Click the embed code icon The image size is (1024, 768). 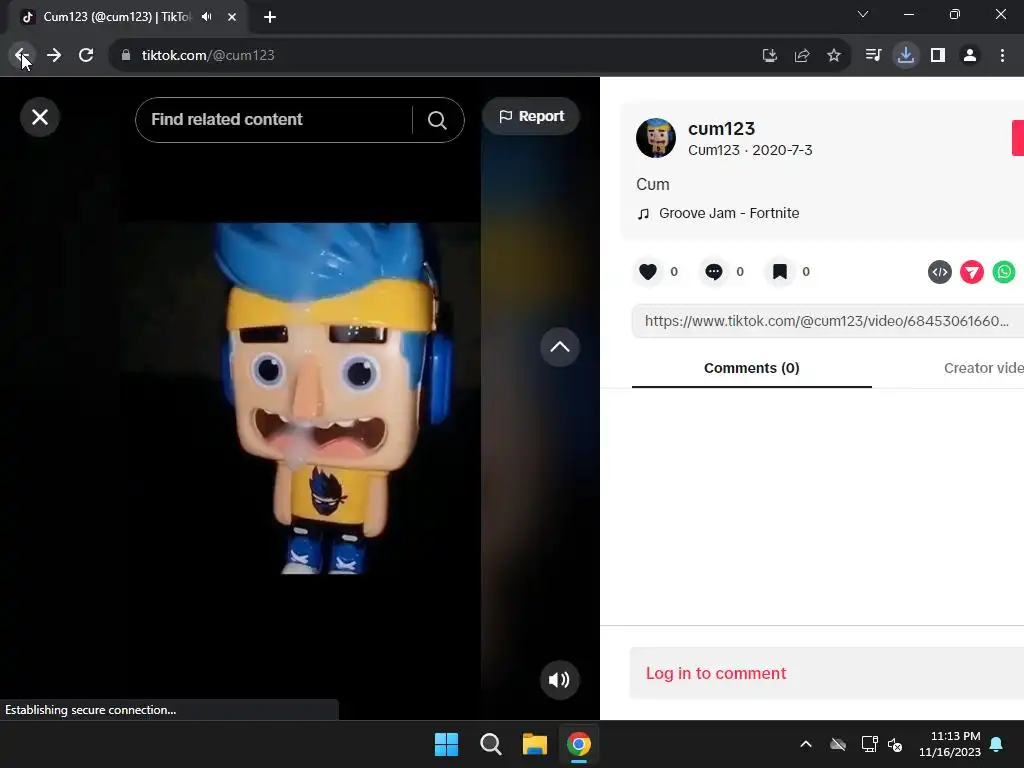(940, 272)
